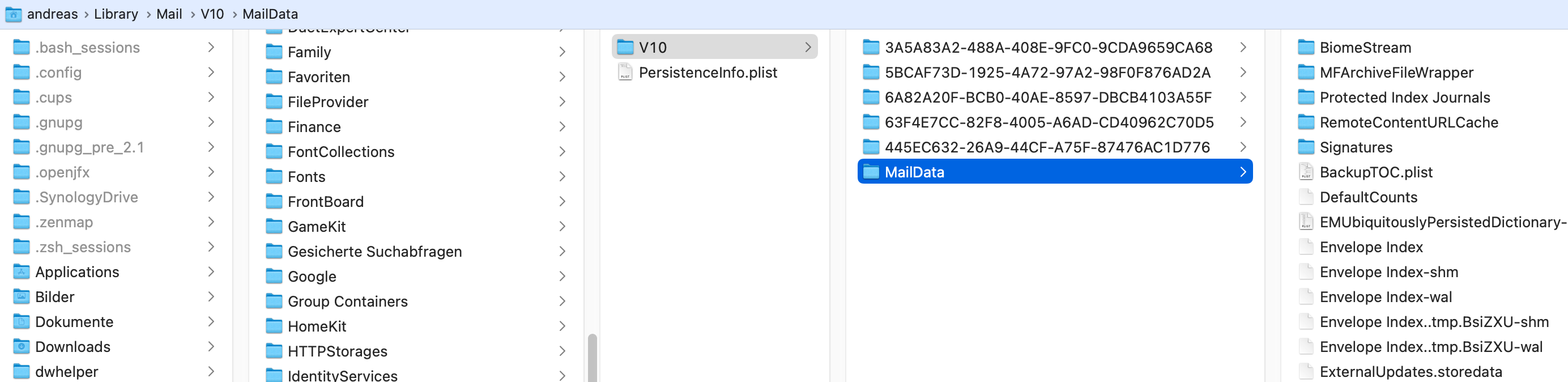Select the Group Containers folder
Image resolution: width=1568 pixels, height=382 pixels.
point(348,302)
